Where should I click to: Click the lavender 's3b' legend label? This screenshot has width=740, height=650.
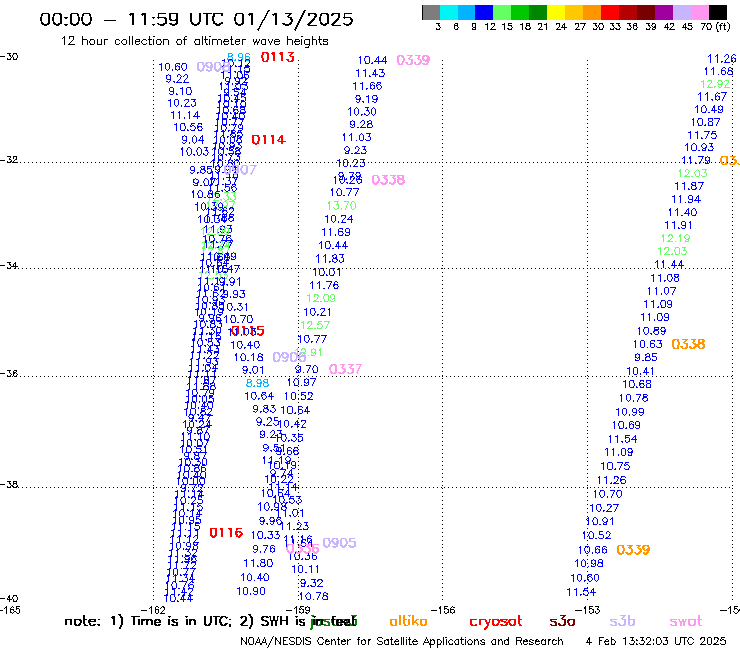point(622,621)
